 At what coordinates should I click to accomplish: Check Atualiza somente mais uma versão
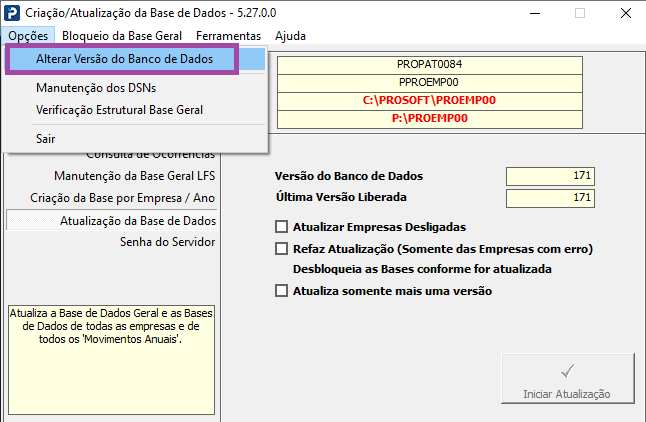tap(281, 291)
